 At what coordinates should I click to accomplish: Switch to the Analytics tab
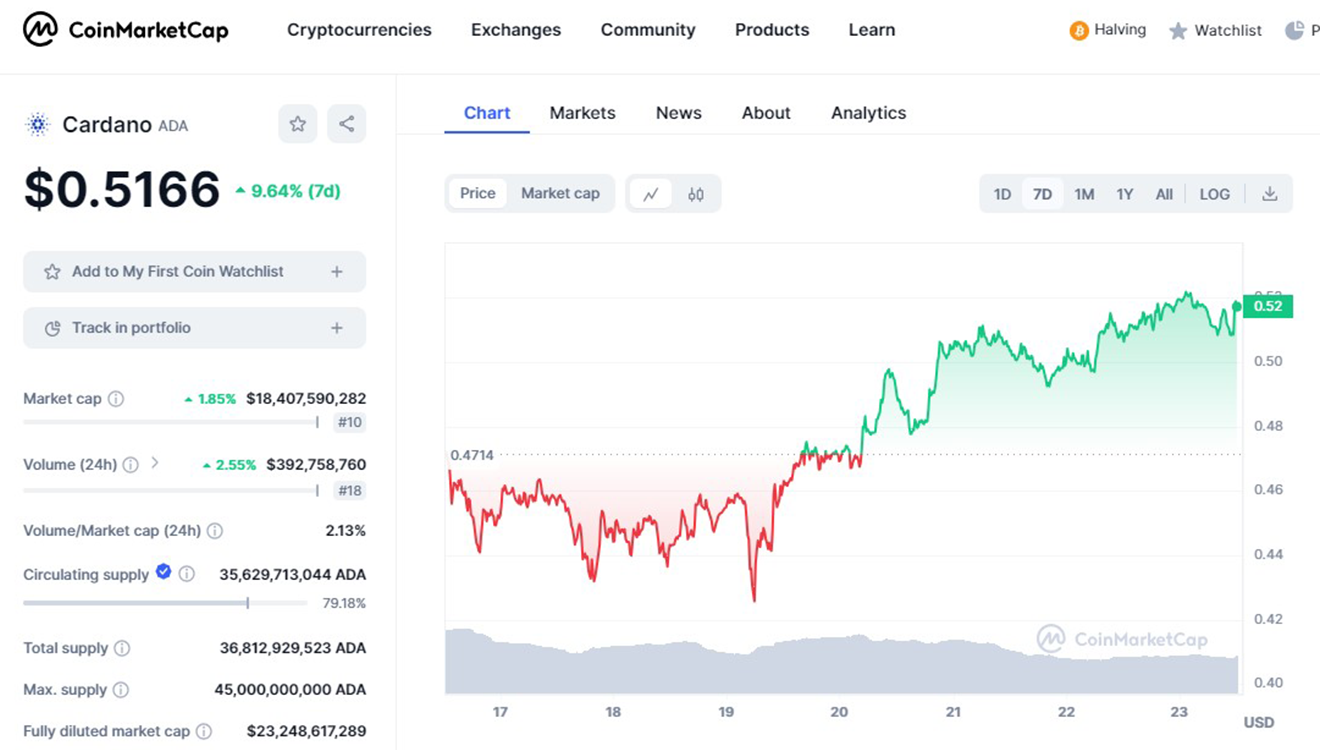pos(868,113)
